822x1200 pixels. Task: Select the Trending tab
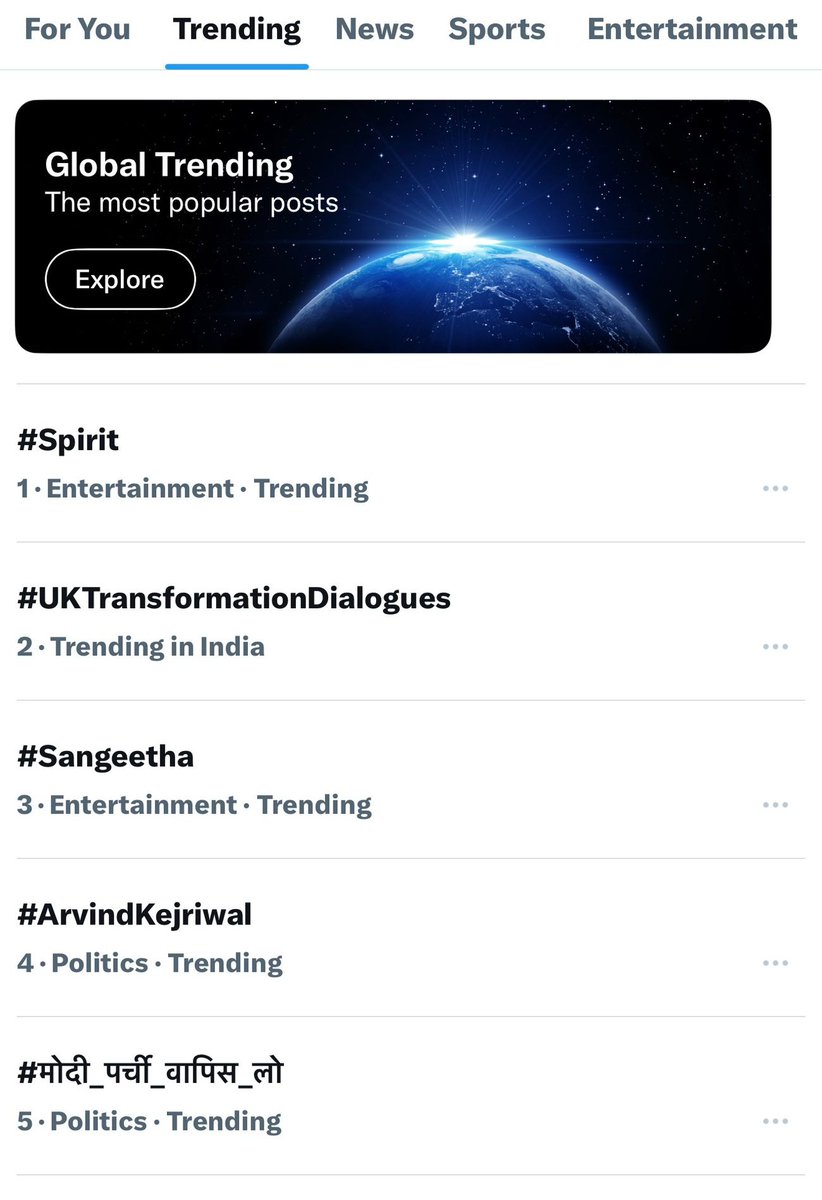(237, 30)
